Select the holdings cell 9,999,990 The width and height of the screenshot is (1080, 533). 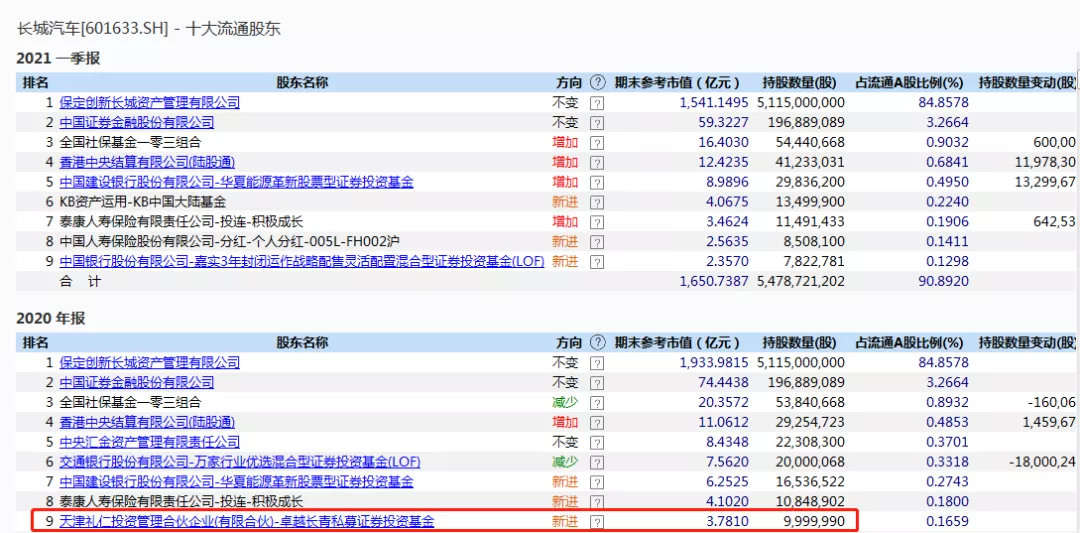pos(813,522)
